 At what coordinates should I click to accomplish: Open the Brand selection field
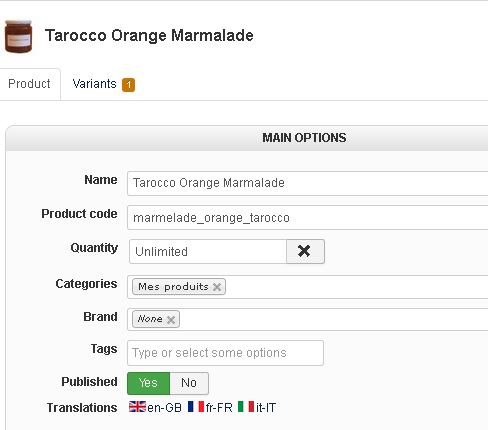307,319
